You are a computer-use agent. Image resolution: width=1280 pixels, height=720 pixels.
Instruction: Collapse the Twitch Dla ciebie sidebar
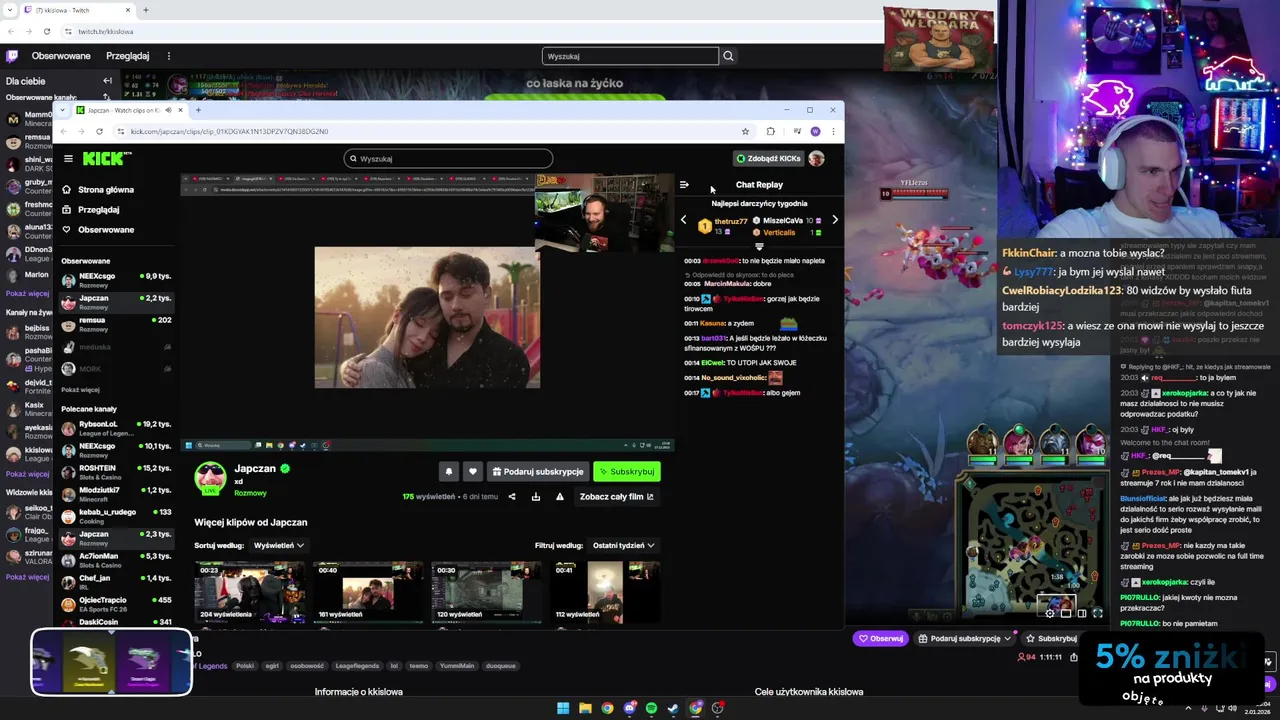tap(107, 81)
